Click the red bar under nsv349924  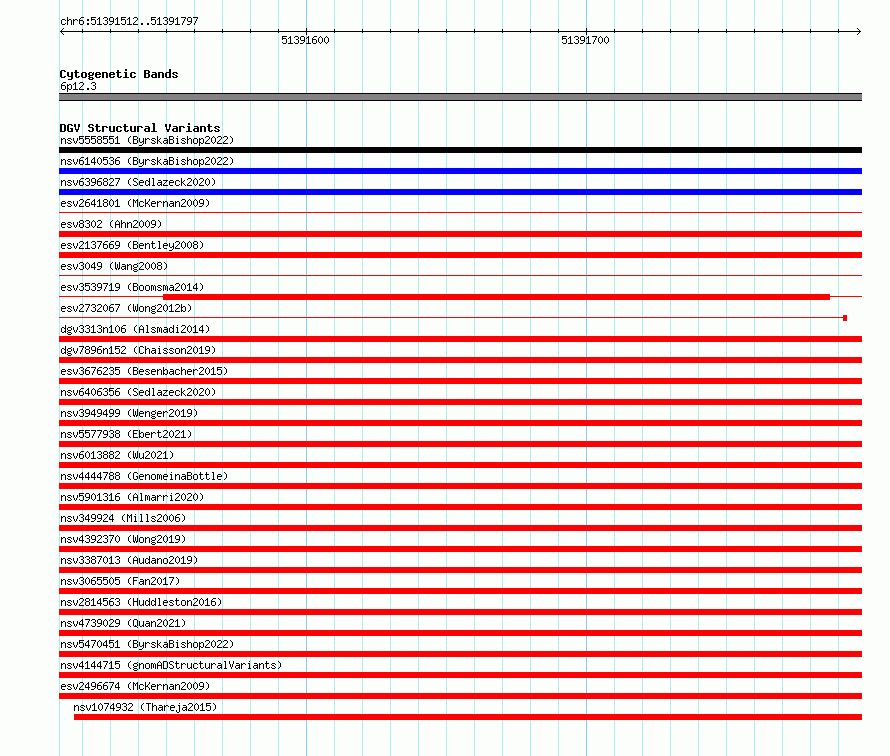(x=460, y=528)
